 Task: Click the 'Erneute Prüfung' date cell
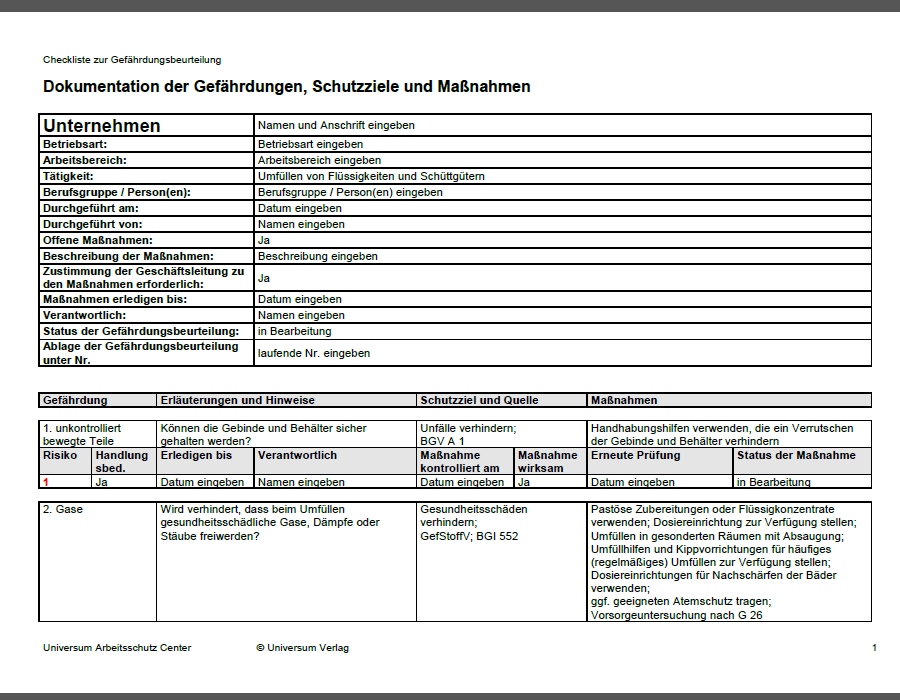pos(660,482)
